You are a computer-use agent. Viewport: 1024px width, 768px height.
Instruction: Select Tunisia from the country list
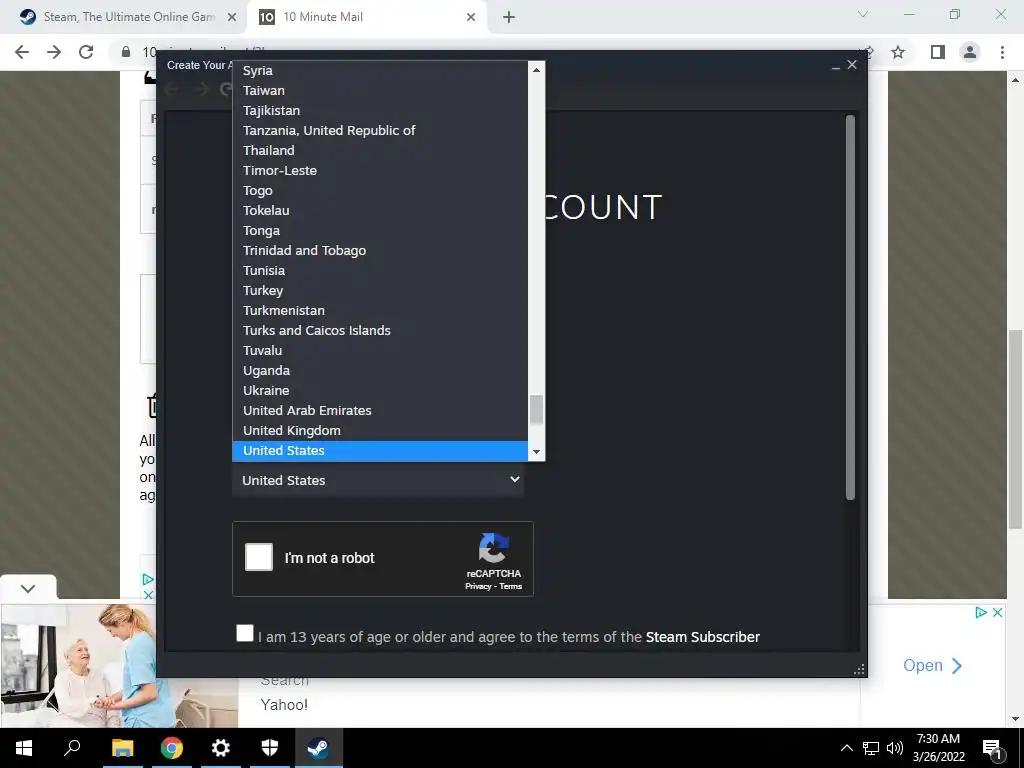pos(380,270)
